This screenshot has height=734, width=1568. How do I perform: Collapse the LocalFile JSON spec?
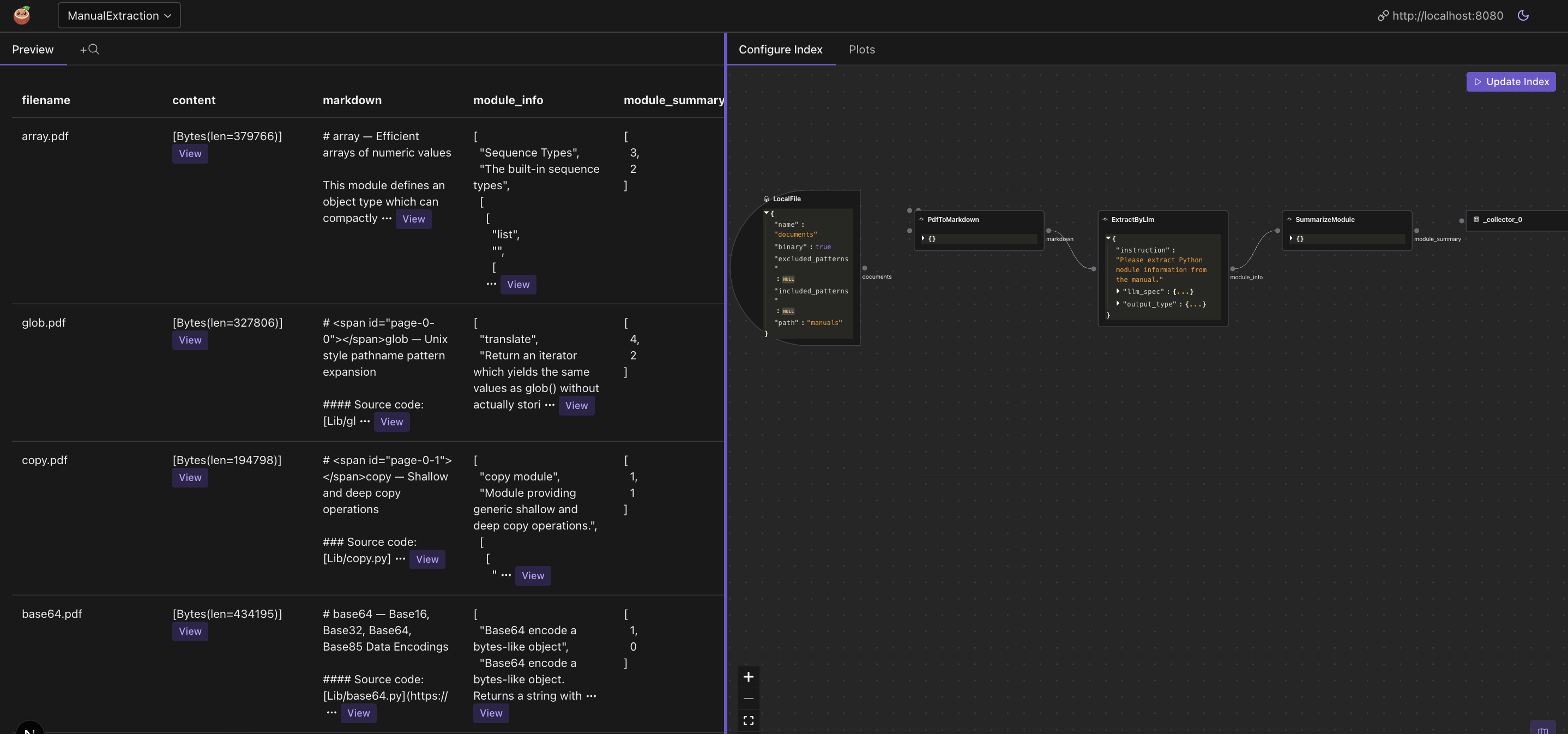click(767, 213)
